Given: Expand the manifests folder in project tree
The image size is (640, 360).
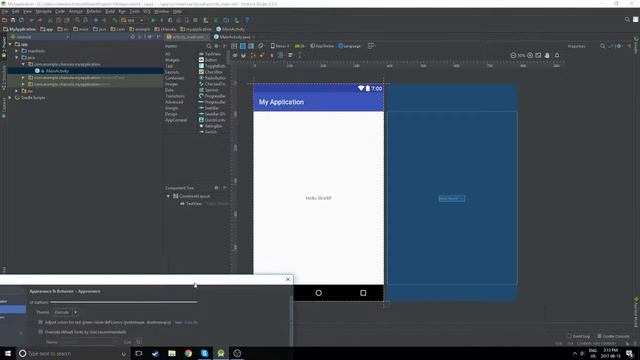Looking at the screenshot, I should point(17,51).
